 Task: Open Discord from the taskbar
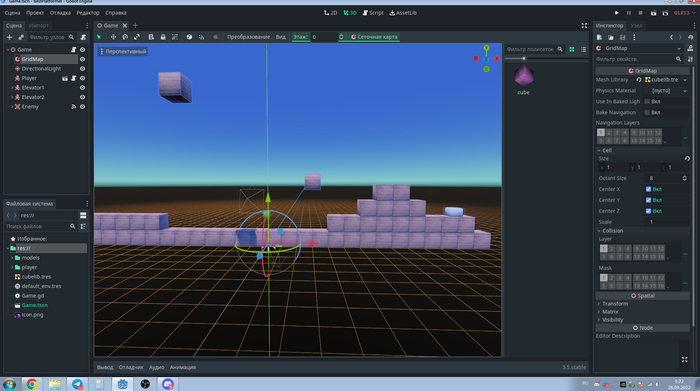point(168,384)
